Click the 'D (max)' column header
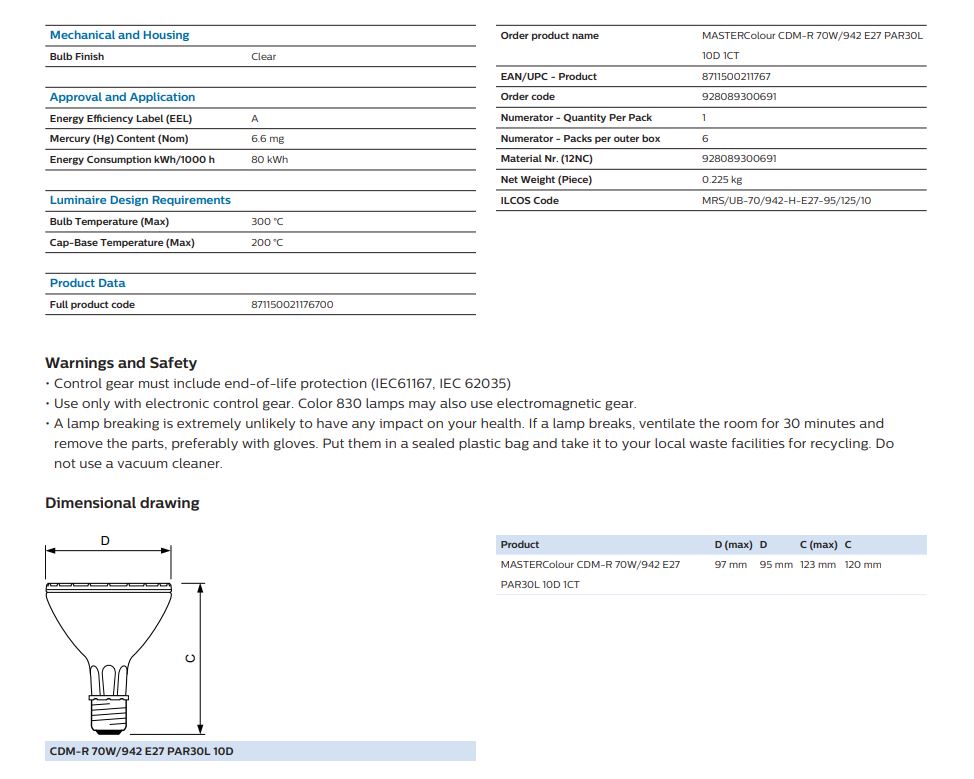Screen dimensions: 974x779 click(733, 545)
